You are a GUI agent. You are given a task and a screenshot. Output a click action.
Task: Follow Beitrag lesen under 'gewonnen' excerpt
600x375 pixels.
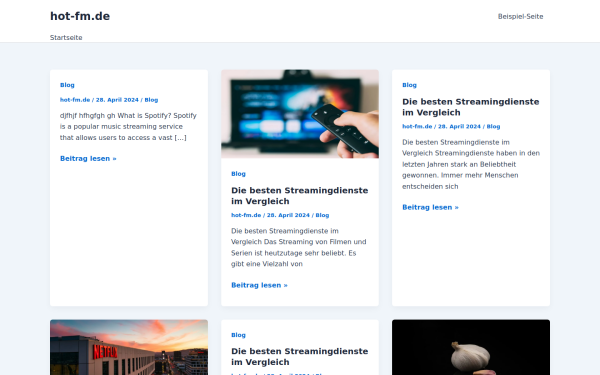[x=430, y=207]
